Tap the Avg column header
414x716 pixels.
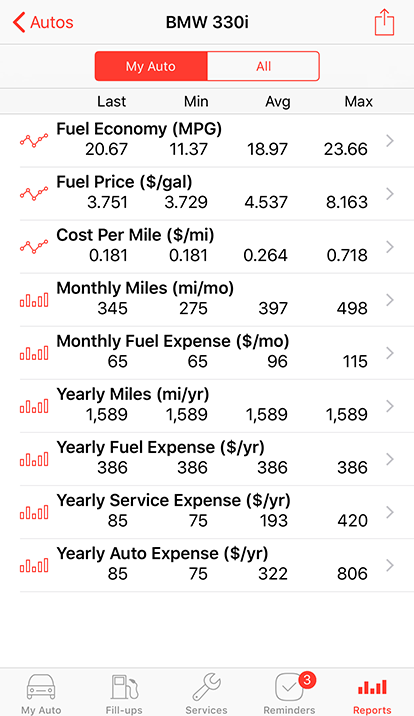pos(278,101)
